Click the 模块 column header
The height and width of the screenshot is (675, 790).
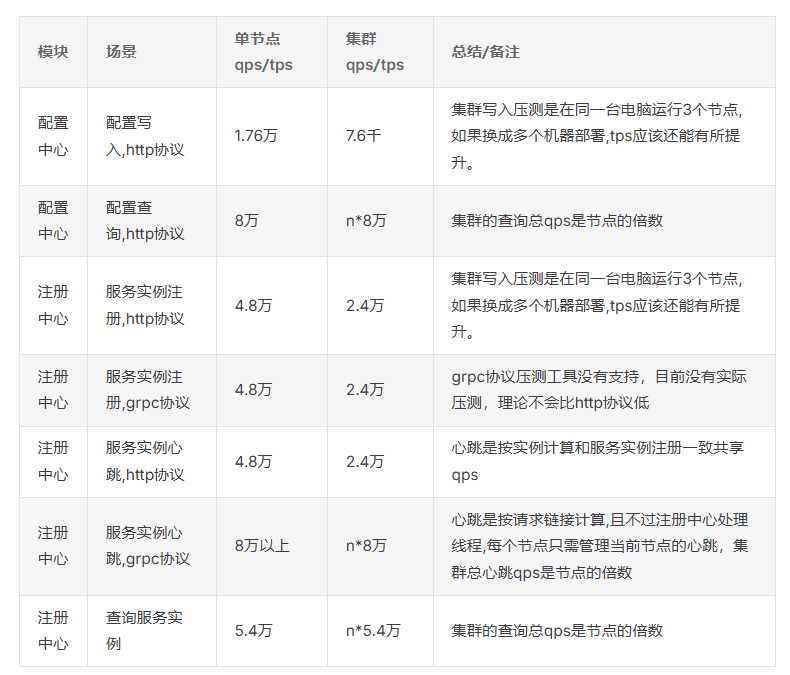coord(53,52)
